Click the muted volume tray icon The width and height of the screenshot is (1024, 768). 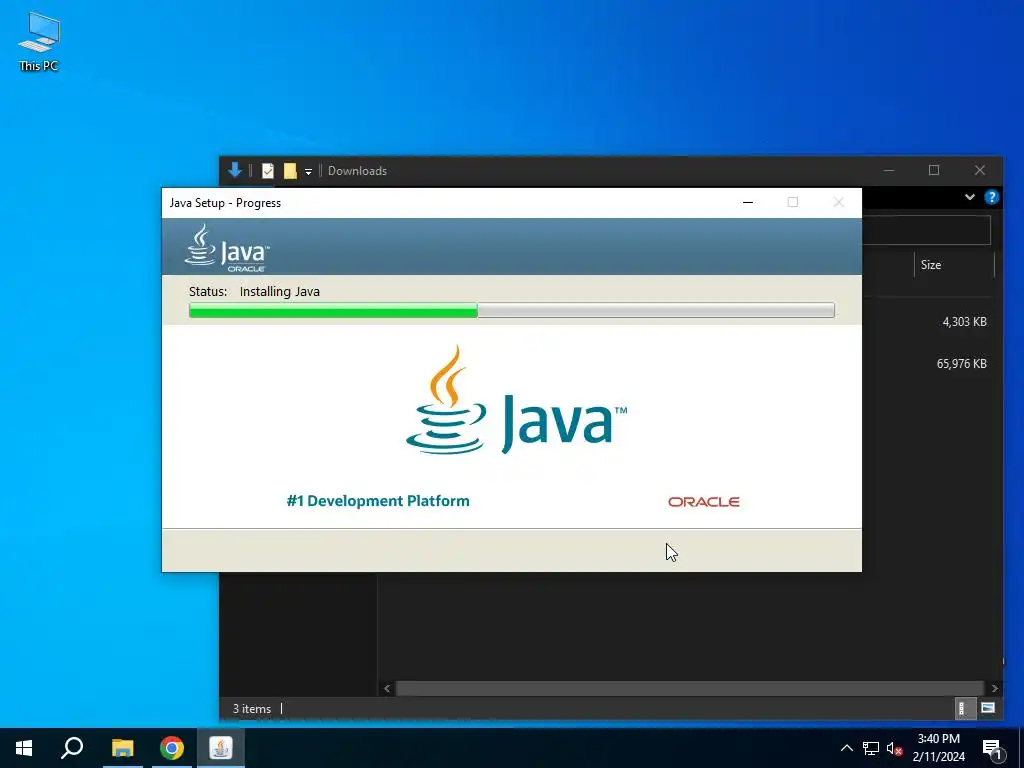(895, 748)
